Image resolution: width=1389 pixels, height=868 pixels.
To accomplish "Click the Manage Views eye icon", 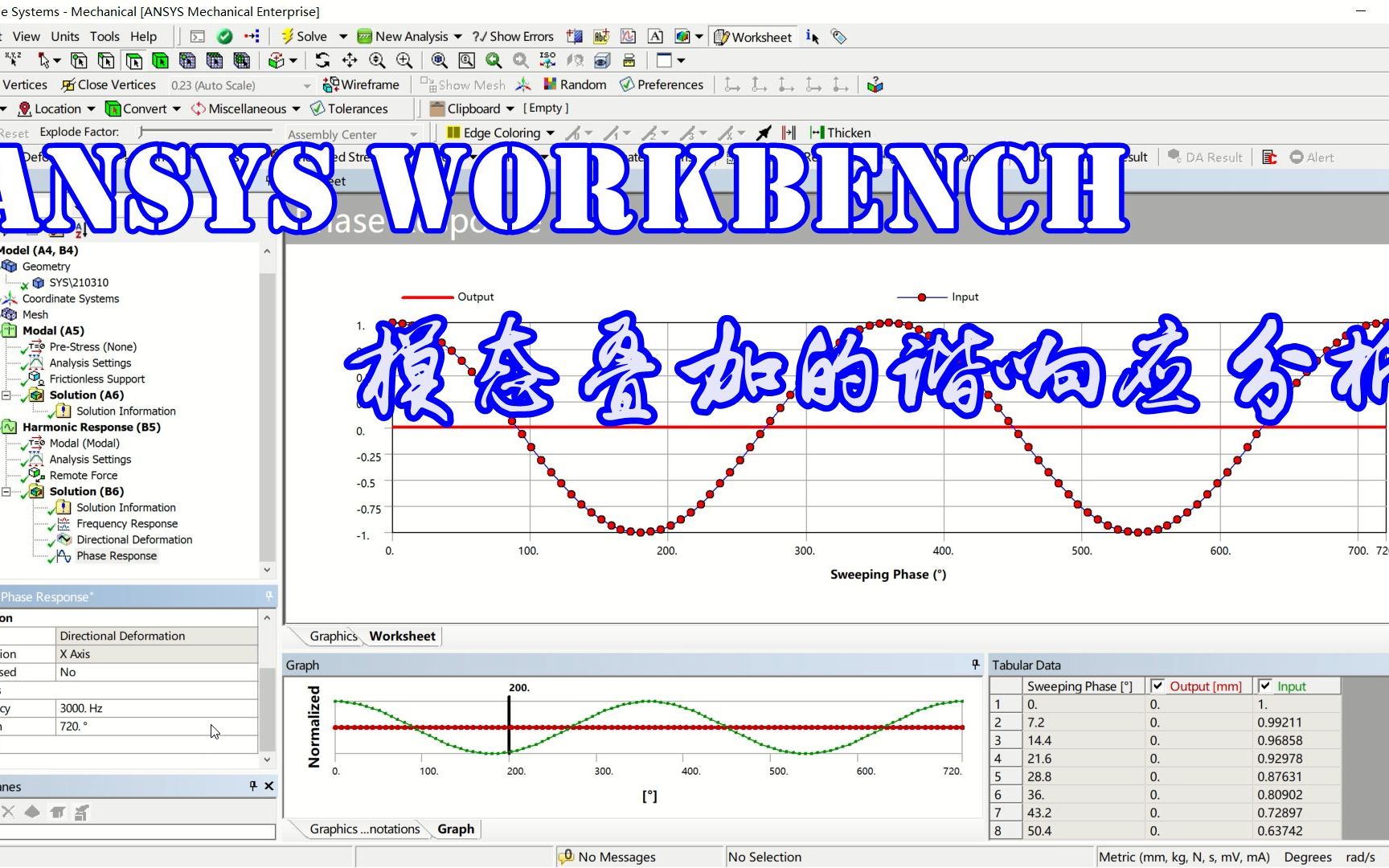I will click(602, 60).
